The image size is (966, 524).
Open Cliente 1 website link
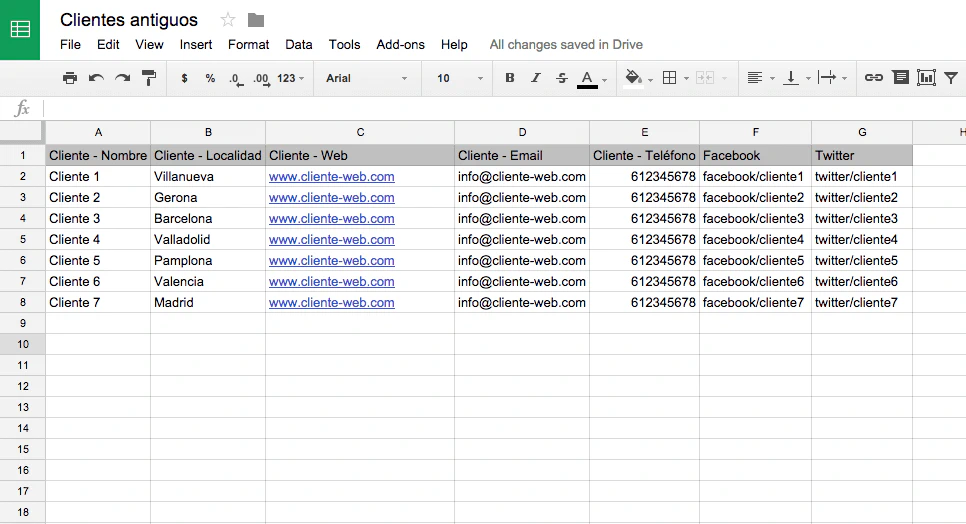click(331, 177)
